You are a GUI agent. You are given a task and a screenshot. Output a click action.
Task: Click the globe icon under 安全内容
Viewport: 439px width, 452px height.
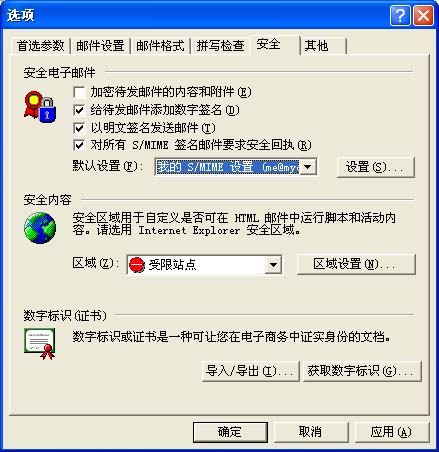40,228
